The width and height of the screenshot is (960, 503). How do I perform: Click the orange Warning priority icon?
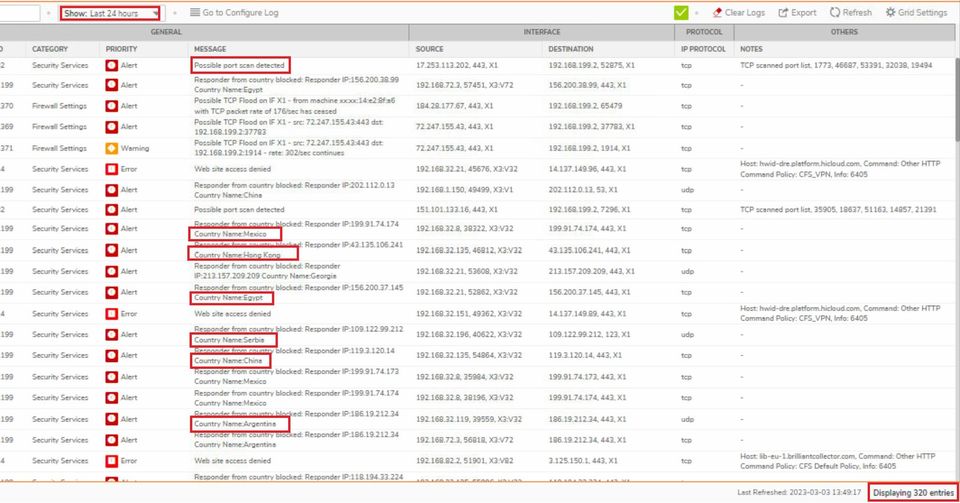111,148
